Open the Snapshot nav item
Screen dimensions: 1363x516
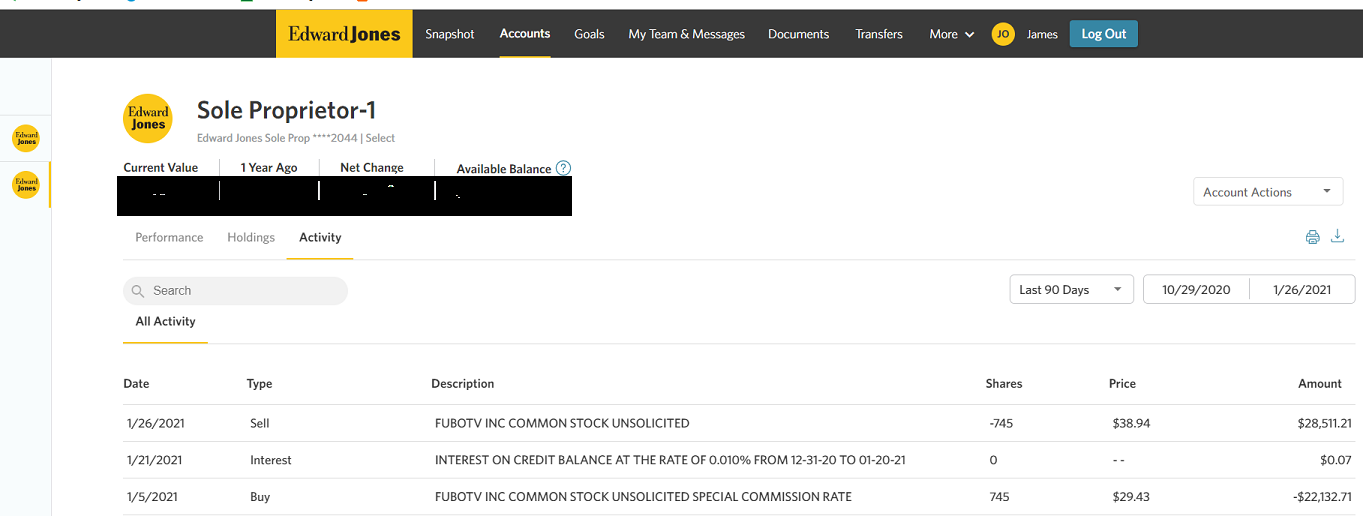click(450, 34)
